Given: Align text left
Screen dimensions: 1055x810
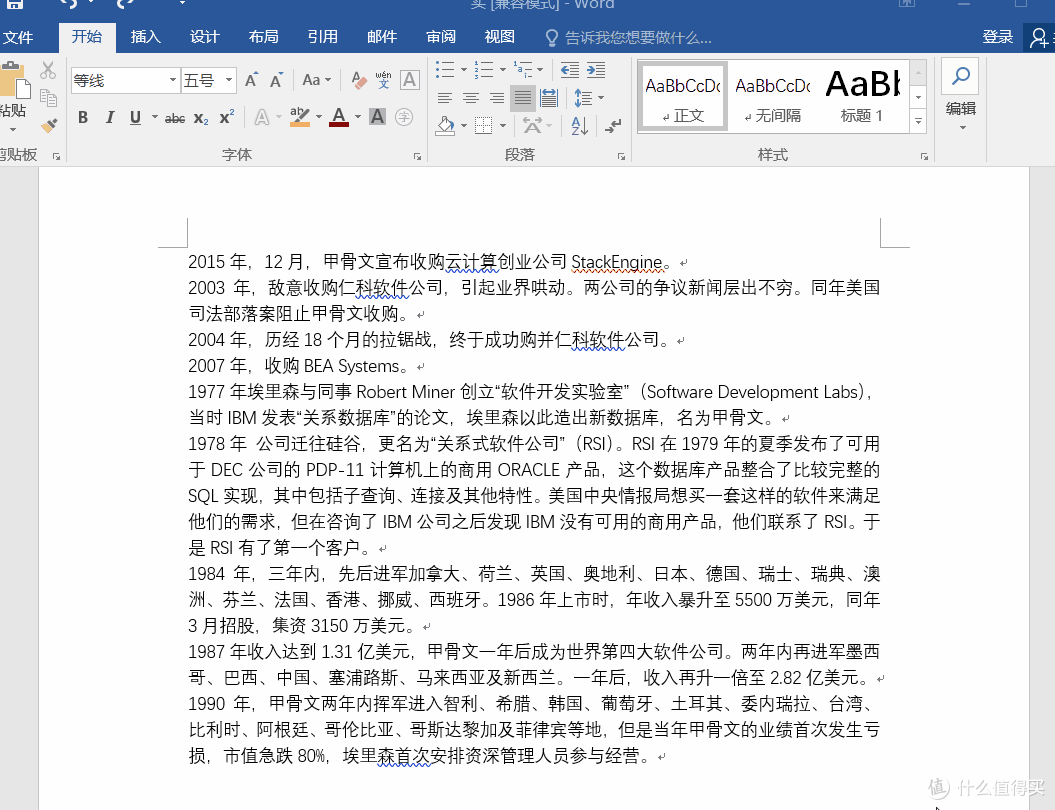Looking at the screenshot, I should [x=445, y=98].
